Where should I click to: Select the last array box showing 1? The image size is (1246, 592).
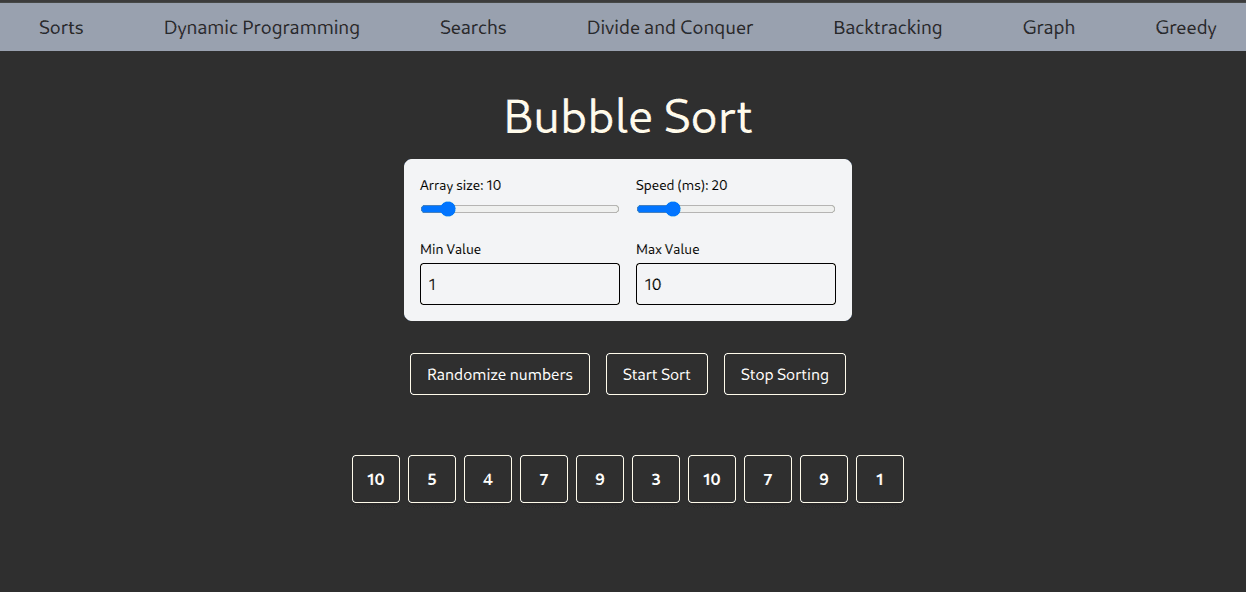(880, 479)
